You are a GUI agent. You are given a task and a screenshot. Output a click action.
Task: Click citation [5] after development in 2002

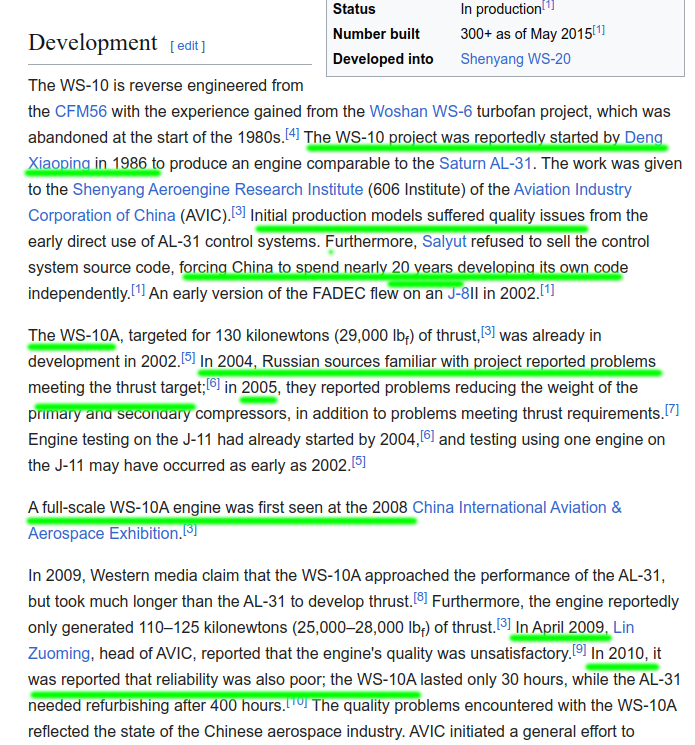tap(188, 357)
